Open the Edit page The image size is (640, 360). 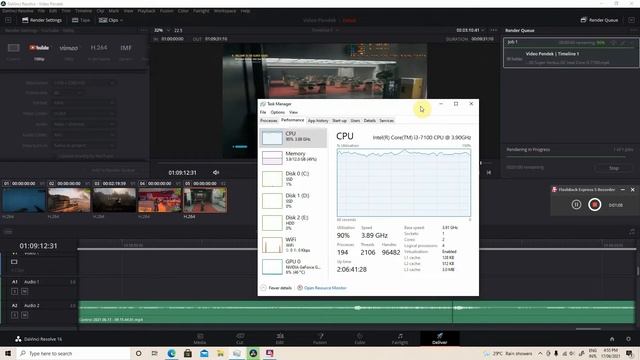pyautogui.click(x=280, y=338)
